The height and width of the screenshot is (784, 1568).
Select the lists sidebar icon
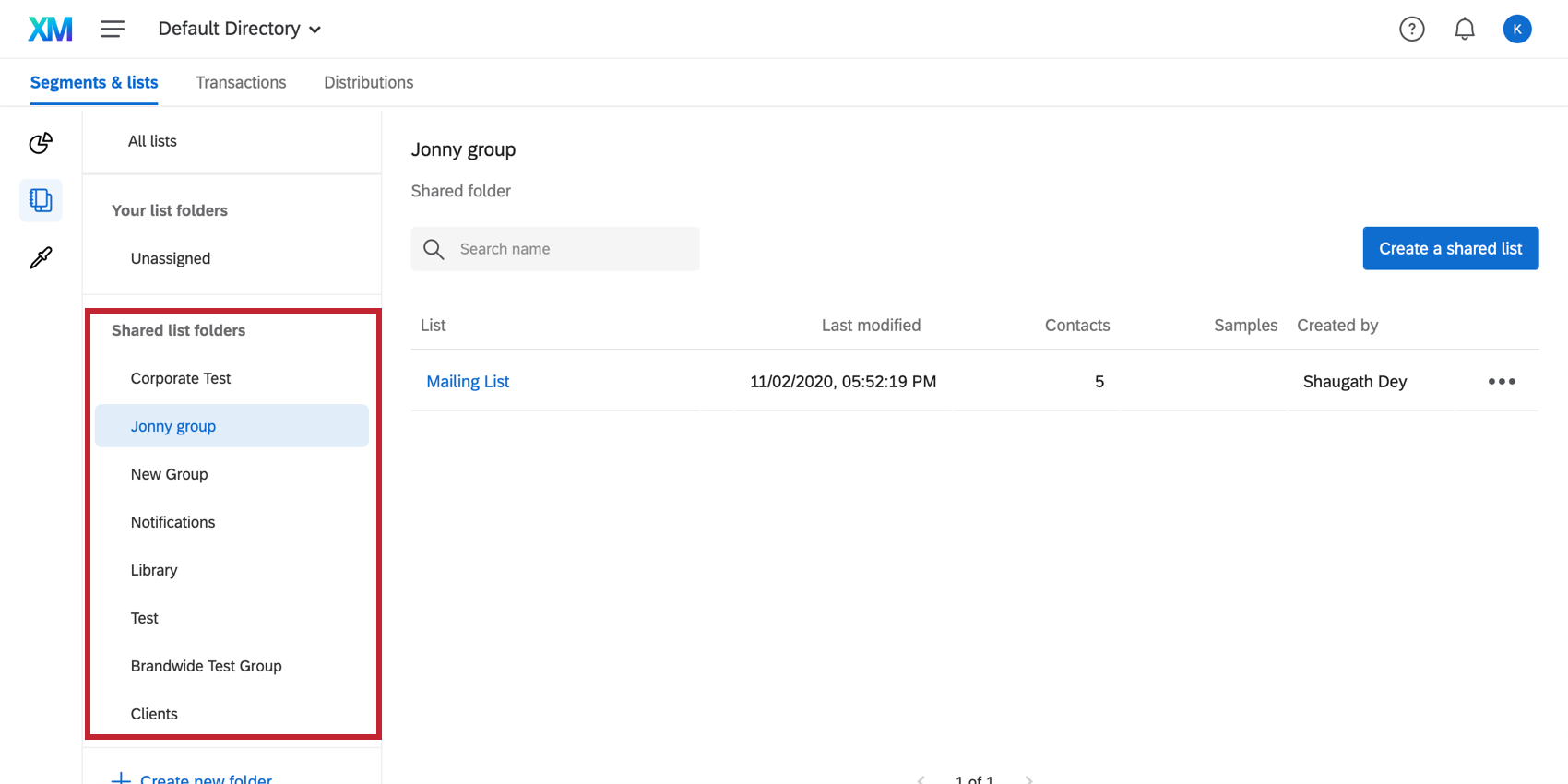click(x=41, y=200)
